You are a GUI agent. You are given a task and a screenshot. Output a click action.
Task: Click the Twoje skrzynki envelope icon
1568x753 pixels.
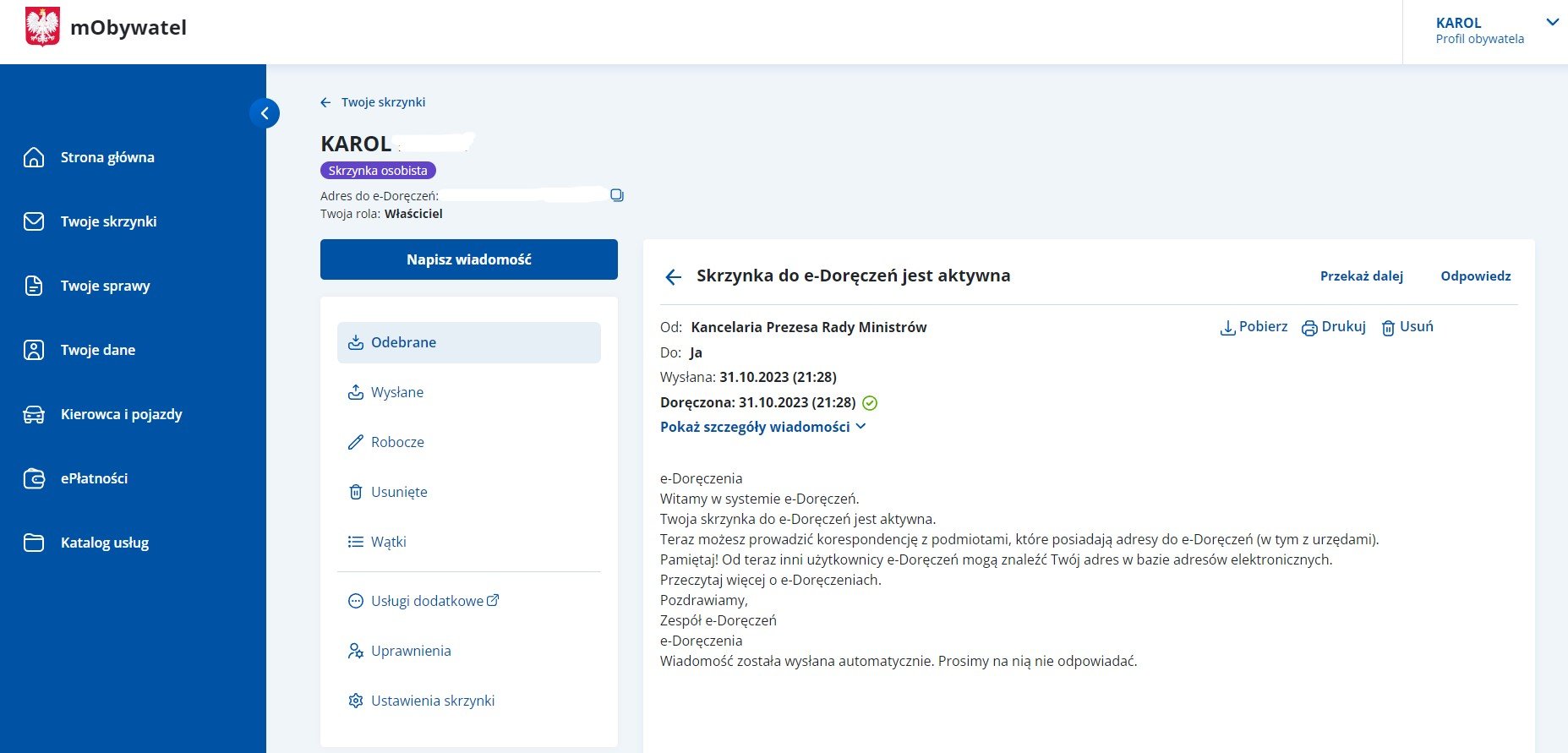[34, 221]
